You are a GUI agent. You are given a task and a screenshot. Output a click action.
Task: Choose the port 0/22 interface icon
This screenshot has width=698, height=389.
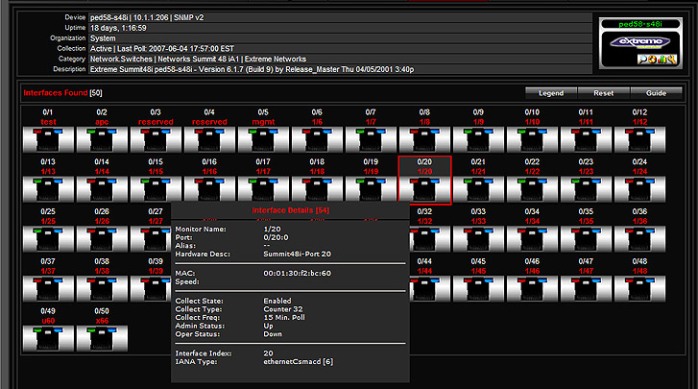pyautogui.click(x=532, y=190)
